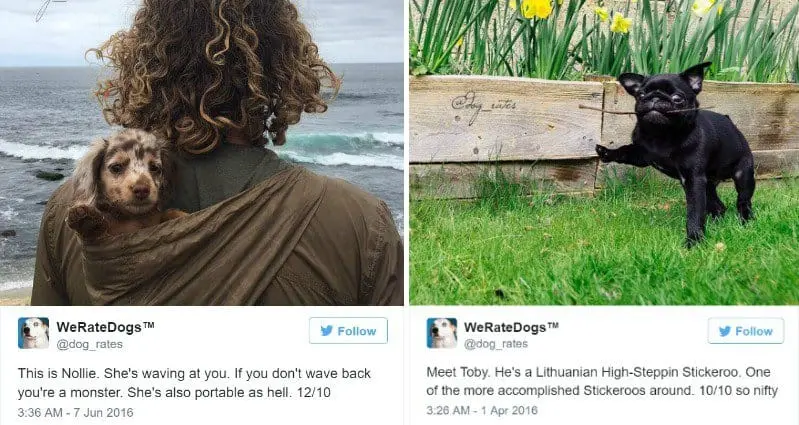Open the 3:26 AM - 1 Apr 2016 timestamp
Image resolution: width=799 pixels, height=425 pixels.
pos(482,410)
